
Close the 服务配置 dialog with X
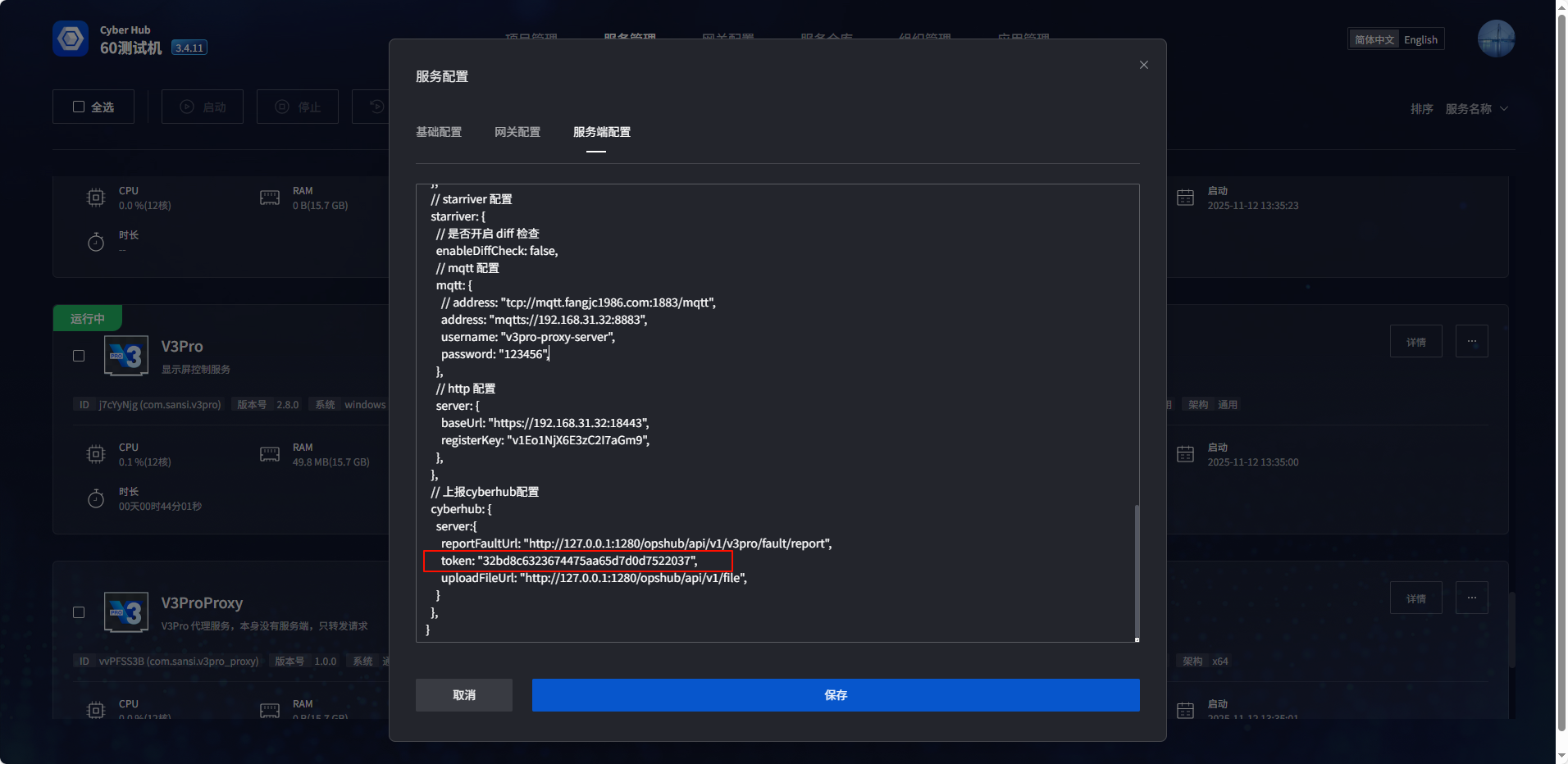[1143, 65]
